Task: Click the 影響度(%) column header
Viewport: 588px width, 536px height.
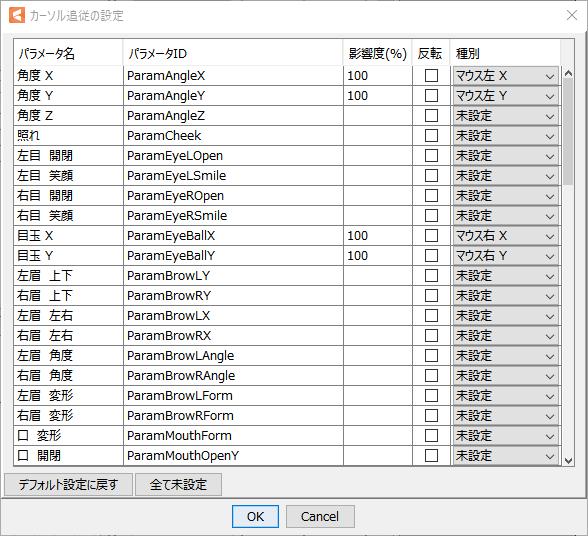Action: tap(378, 53)
